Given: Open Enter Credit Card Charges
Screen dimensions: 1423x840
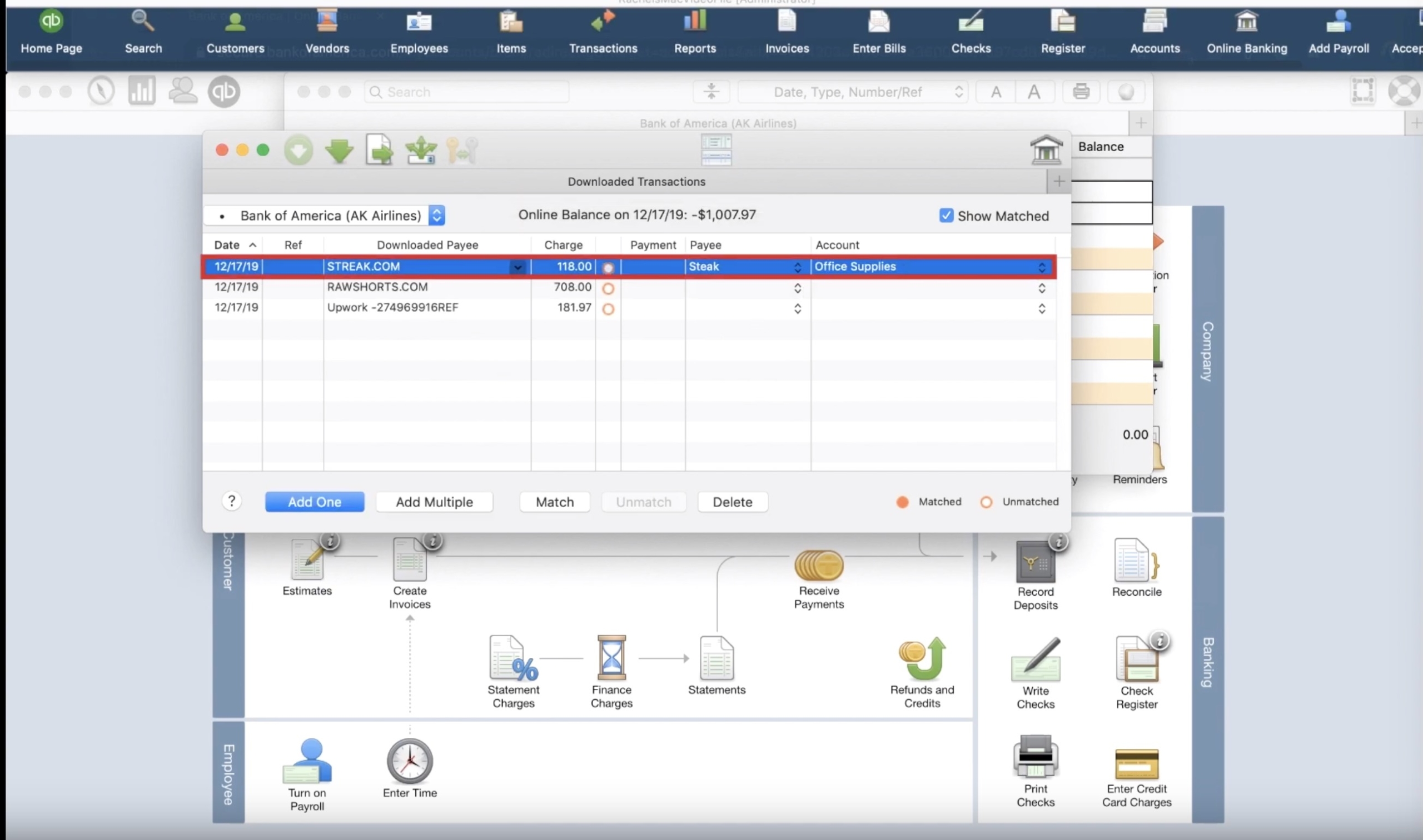Looking at the screenshot, I should pyautogui.click(x=1137, y=778).
